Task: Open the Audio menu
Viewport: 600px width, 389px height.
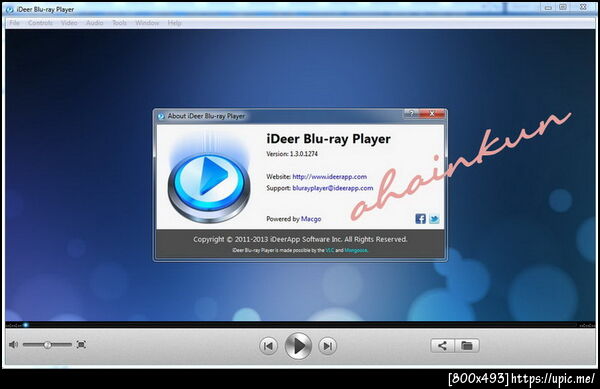Action: 95,23
